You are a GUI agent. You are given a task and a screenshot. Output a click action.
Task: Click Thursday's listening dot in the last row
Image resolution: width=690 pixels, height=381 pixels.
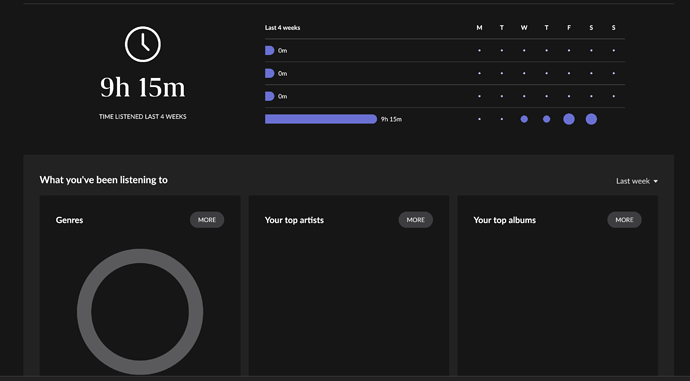point(547,119)
